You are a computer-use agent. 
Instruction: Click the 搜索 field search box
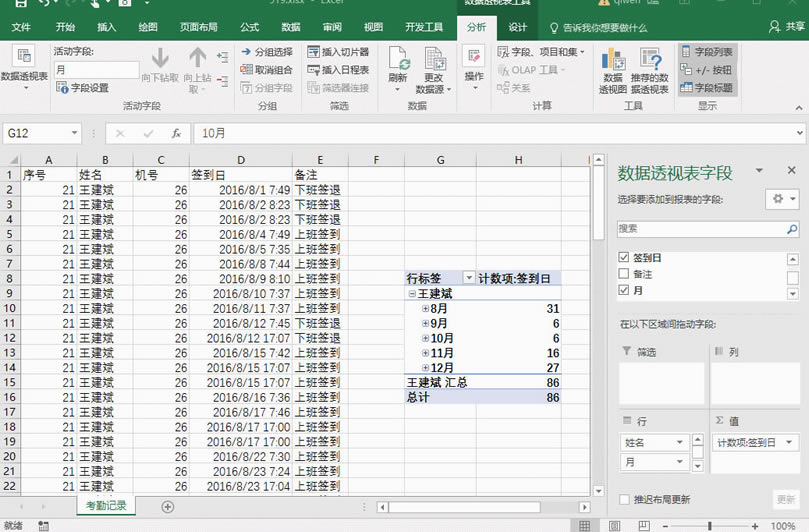pyautogui.click(x=700, y=229)
